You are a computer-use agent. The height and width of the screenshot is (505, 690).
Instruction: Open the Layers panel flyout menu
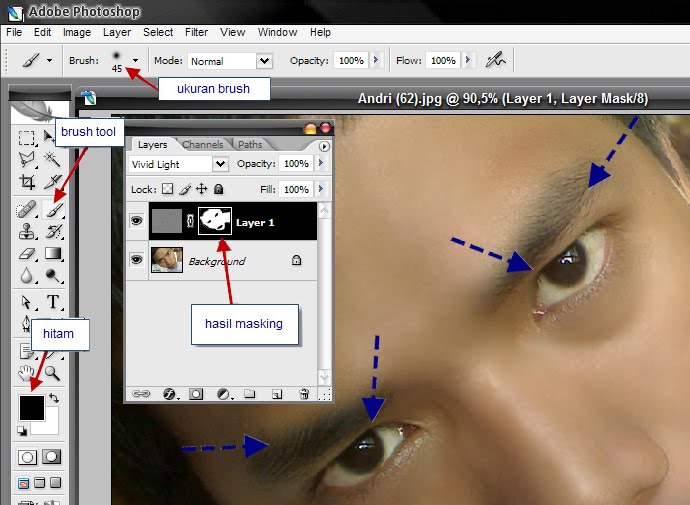[x=324, y=146]
